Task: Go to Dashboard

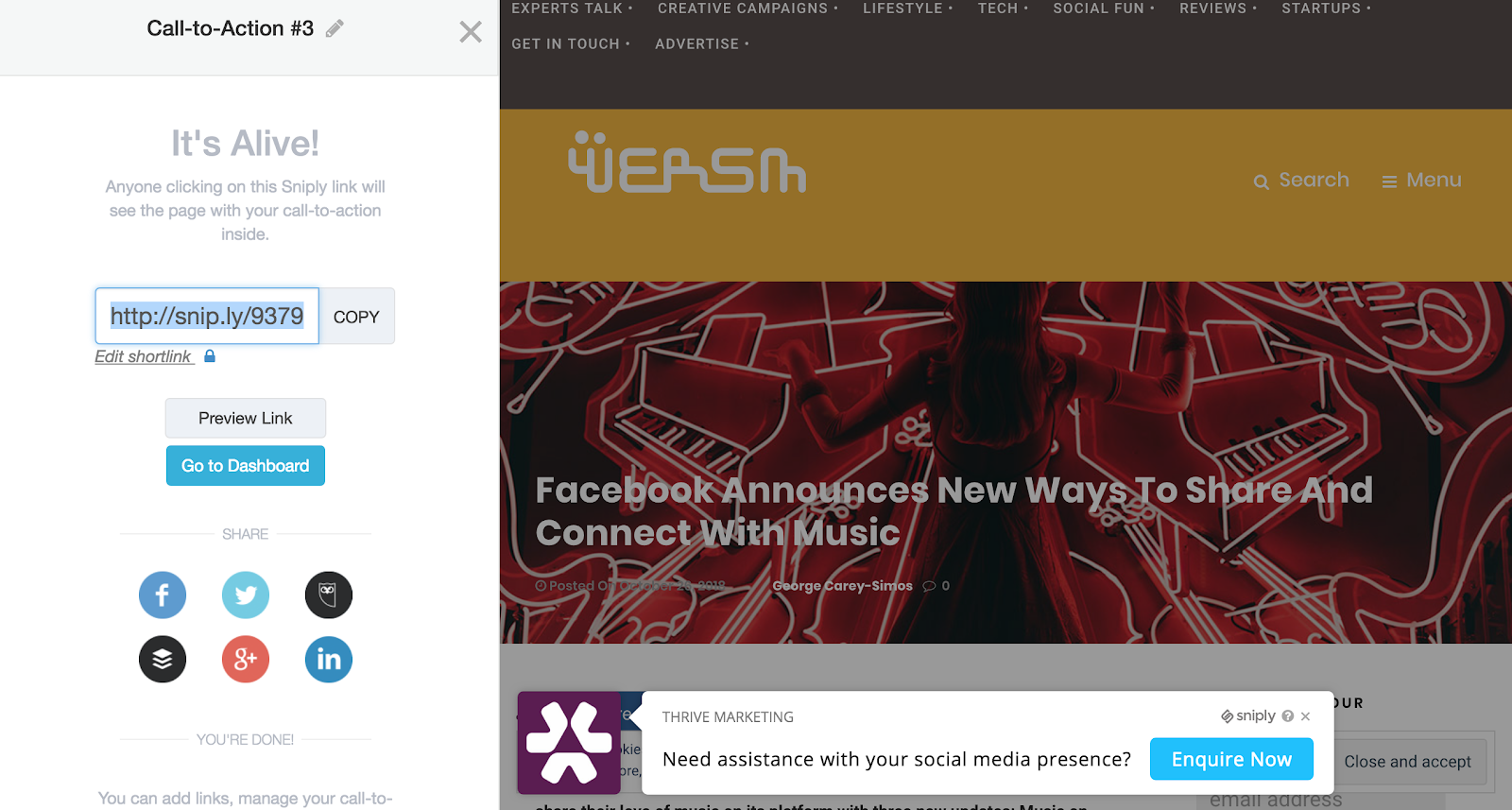Action: click(x=246, y=466)
